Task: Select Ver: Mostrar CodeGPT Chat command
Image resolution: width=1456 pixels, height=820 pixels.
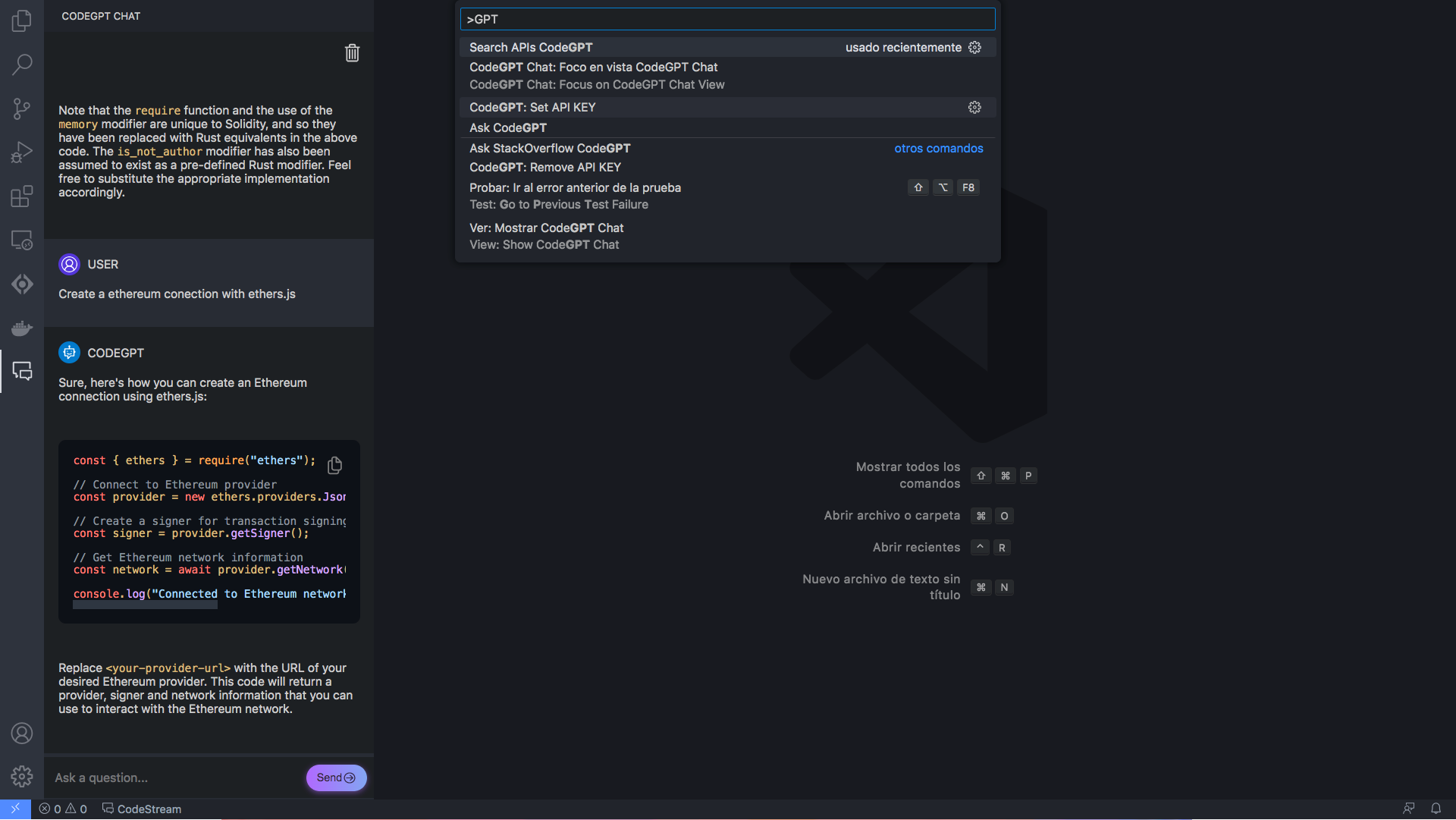Action: click(x=727, y=236)
